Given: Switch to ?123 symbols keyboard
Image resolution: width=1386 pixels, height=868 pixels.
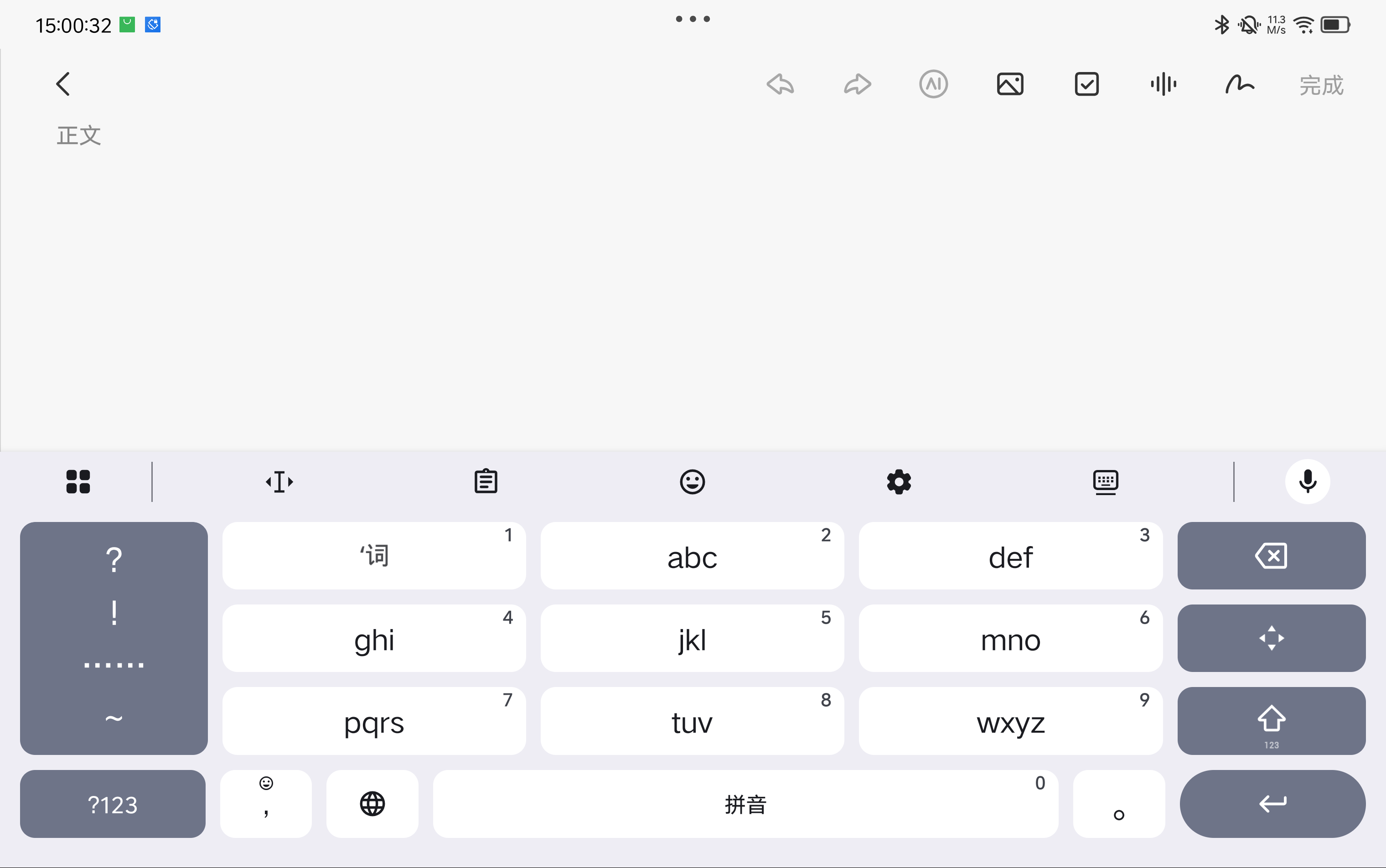Looking at the screenshot, I should (x=113, y=804).
